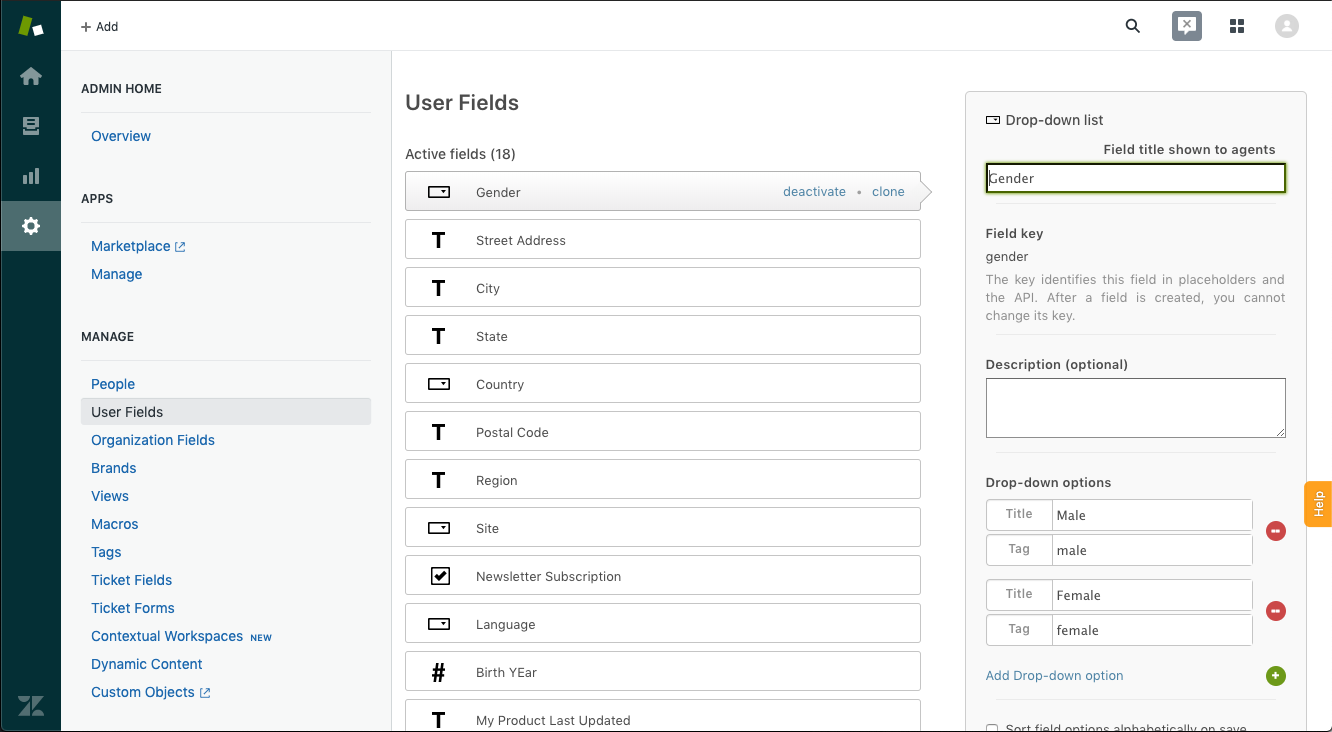1332x732 pixels.
Task: Open the orange Help tab on the right edge
Action: [x=1317, y=503]
